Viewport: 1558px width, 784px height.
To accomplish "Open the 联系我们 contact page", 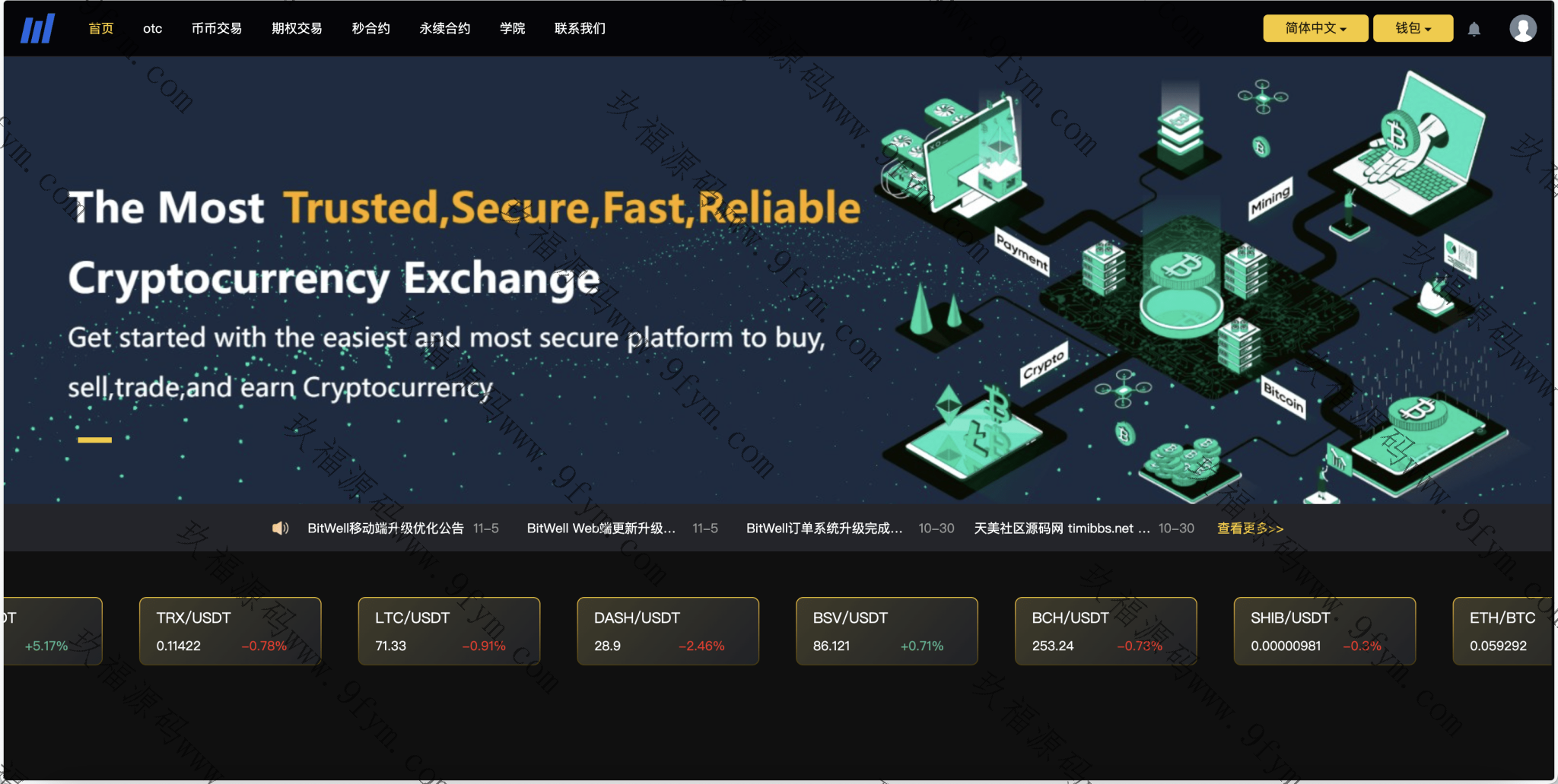I will [x=580, y=28].
